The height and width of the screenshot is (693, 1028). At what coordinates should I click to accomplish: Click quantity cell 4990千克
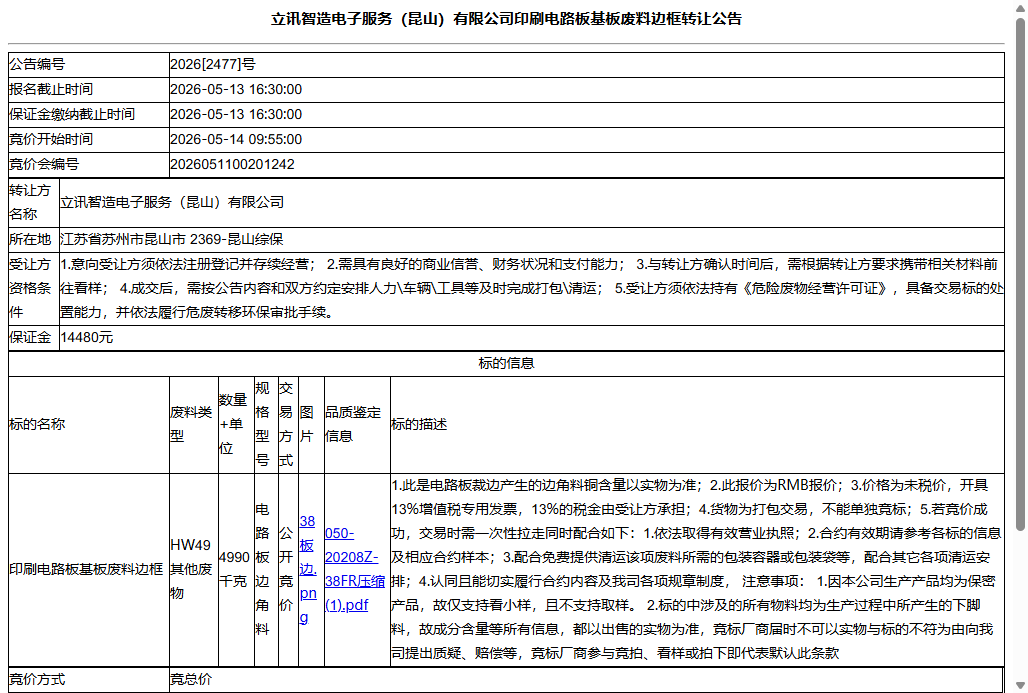(236, 569)
